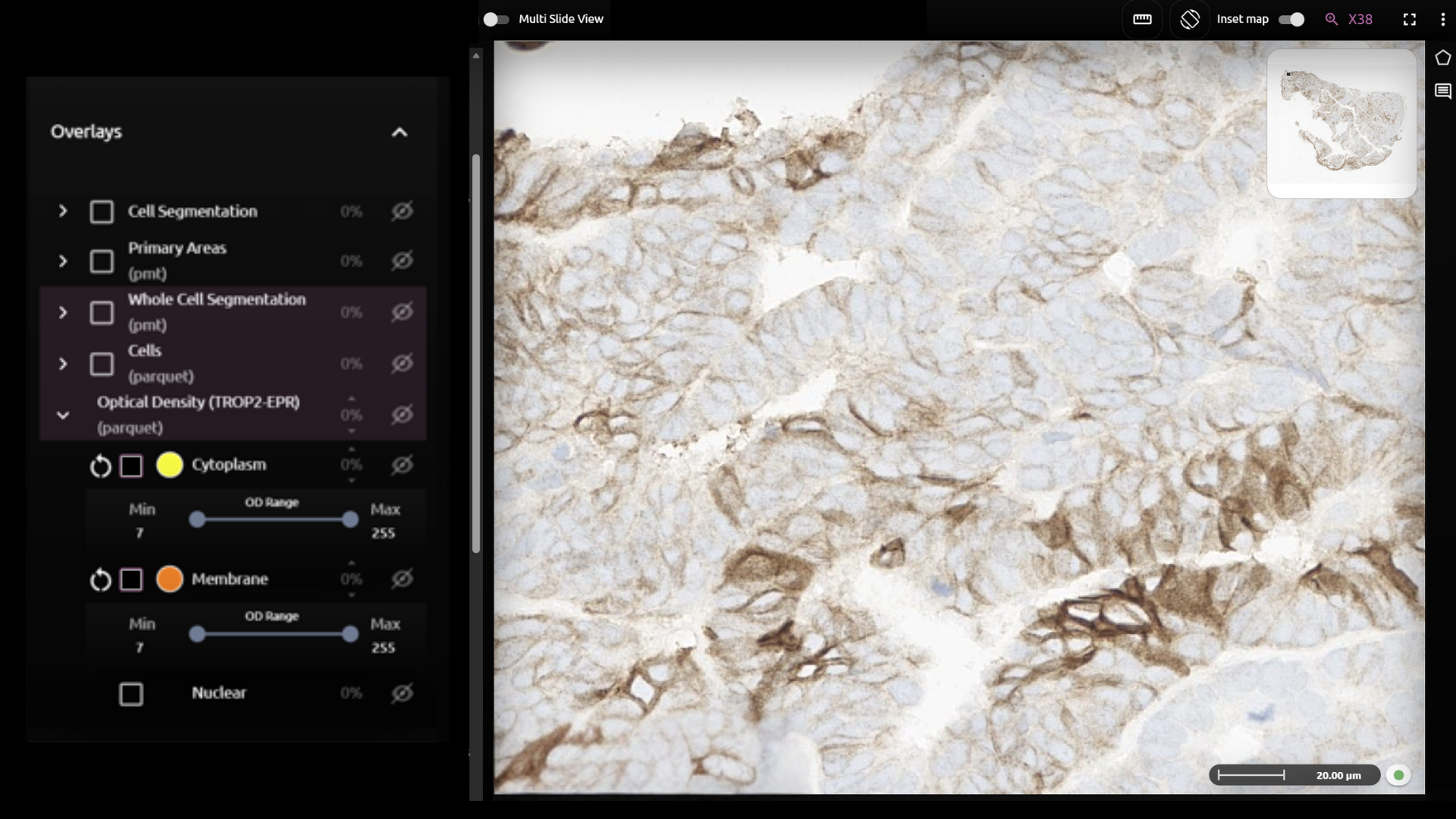Screen dimensions: 1456x819
Task: Open the yellow Cytoplasm color swatch
Action: [170, 465]
